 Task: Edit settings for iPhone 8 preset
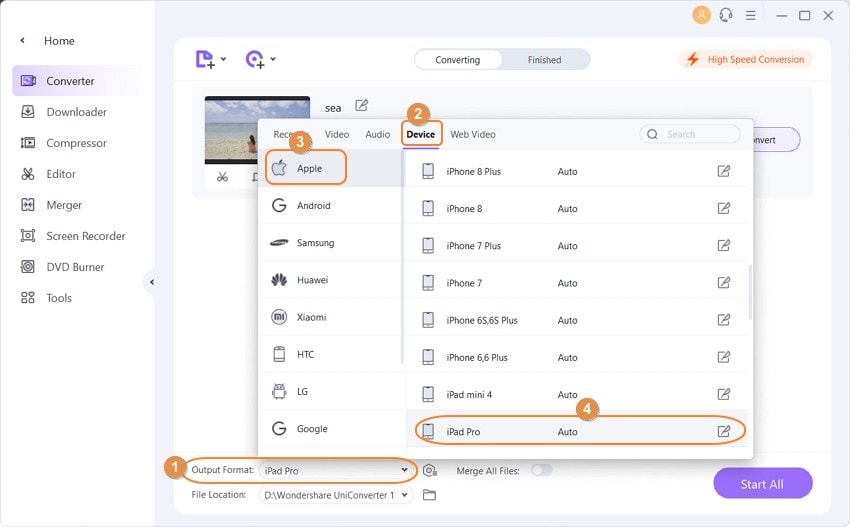coord(724,208)
